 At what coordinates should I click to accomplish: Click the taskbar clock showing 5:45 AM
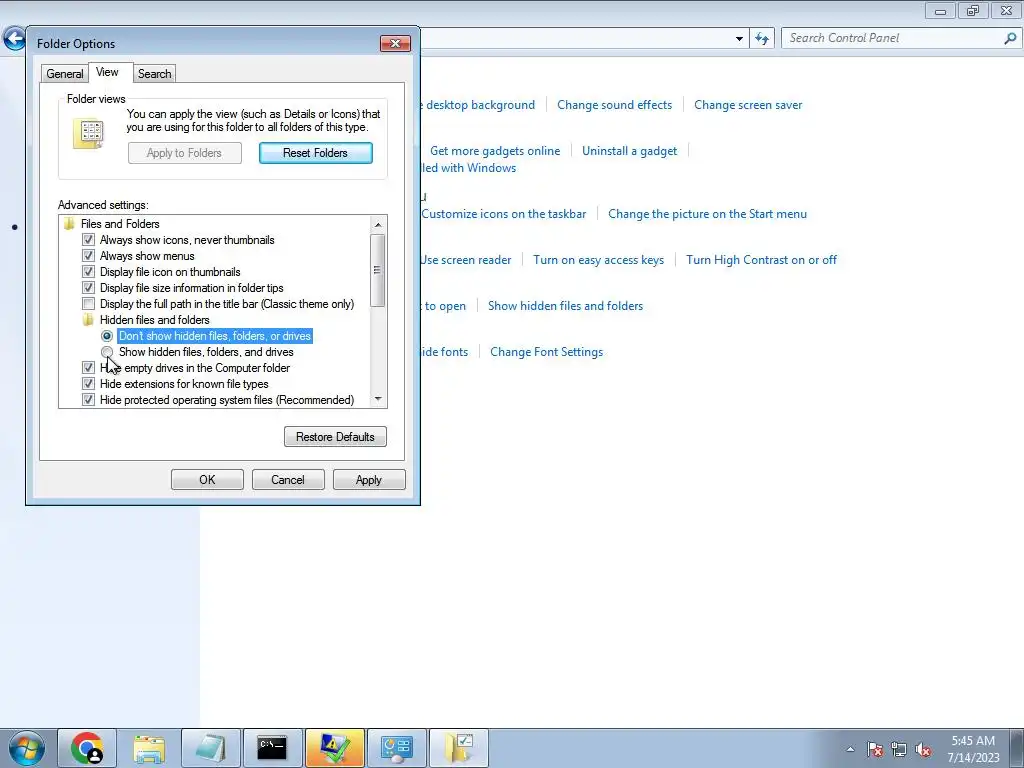[x=973, y=749]
